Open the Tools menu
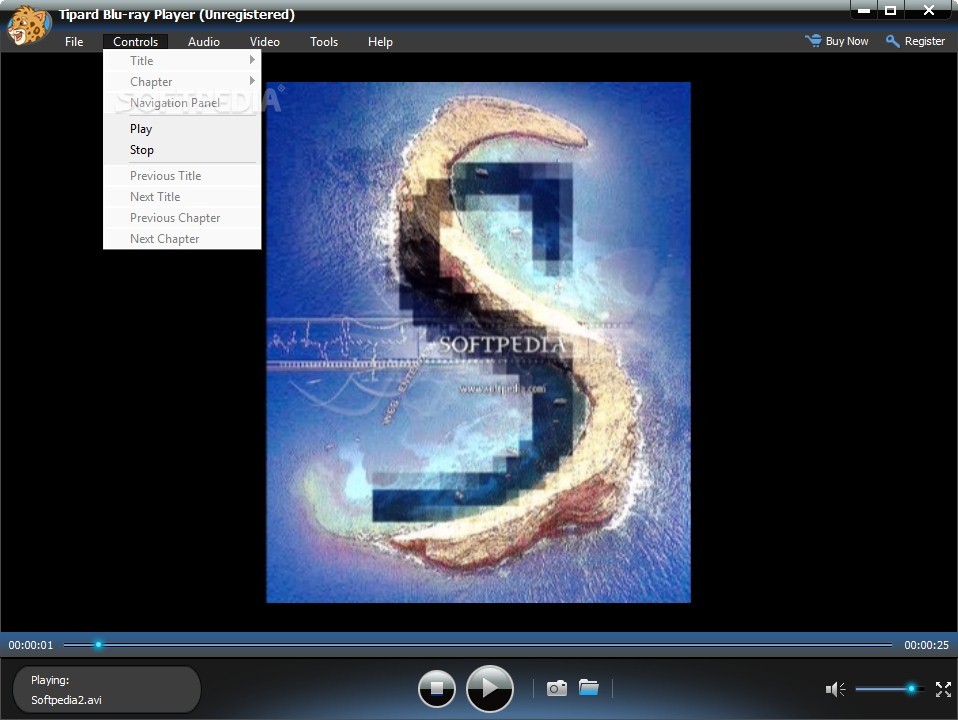 point(324,42)
